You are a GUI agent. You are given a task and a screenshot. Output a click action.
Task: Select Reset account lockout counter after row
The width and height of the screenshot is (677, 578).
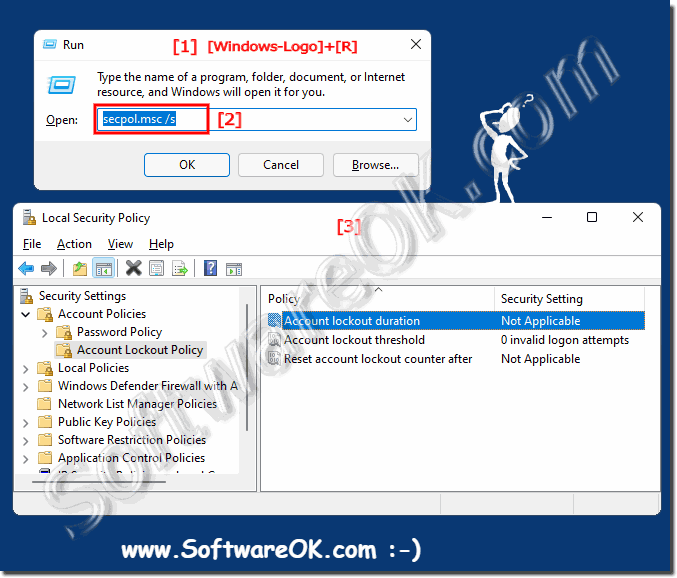click(x=456, y=359)
